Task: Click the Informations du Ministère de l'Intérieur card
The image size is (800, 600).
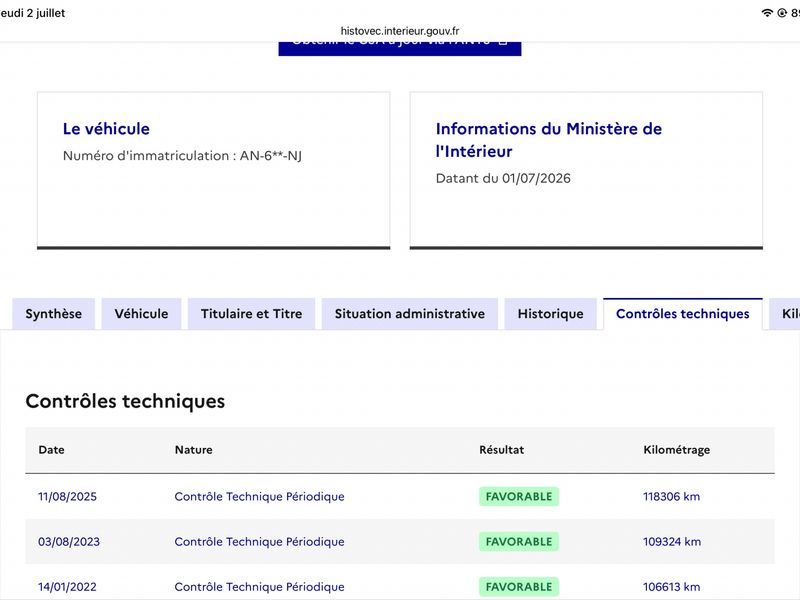Action: (x=586, y=170)
